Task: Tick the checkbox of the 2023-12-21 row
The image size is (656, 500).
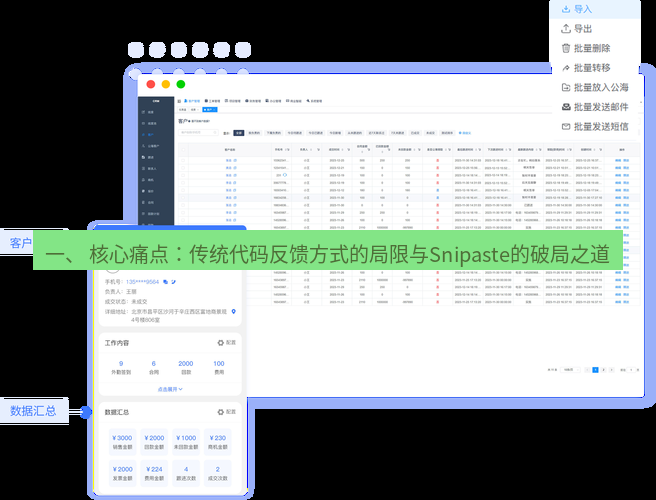Action: click(183, 168)
